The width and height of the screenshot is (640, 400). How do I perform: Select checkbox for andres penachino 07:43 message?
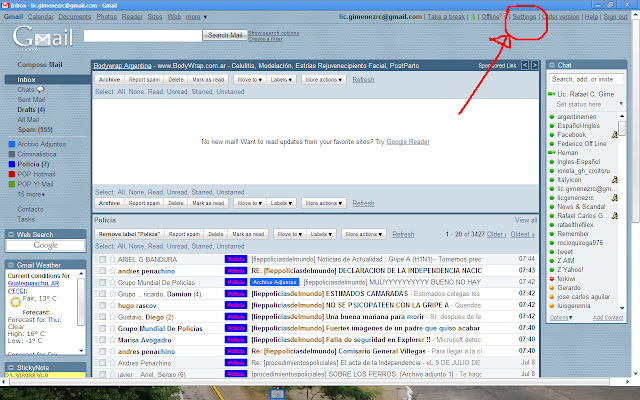(102, 271)
